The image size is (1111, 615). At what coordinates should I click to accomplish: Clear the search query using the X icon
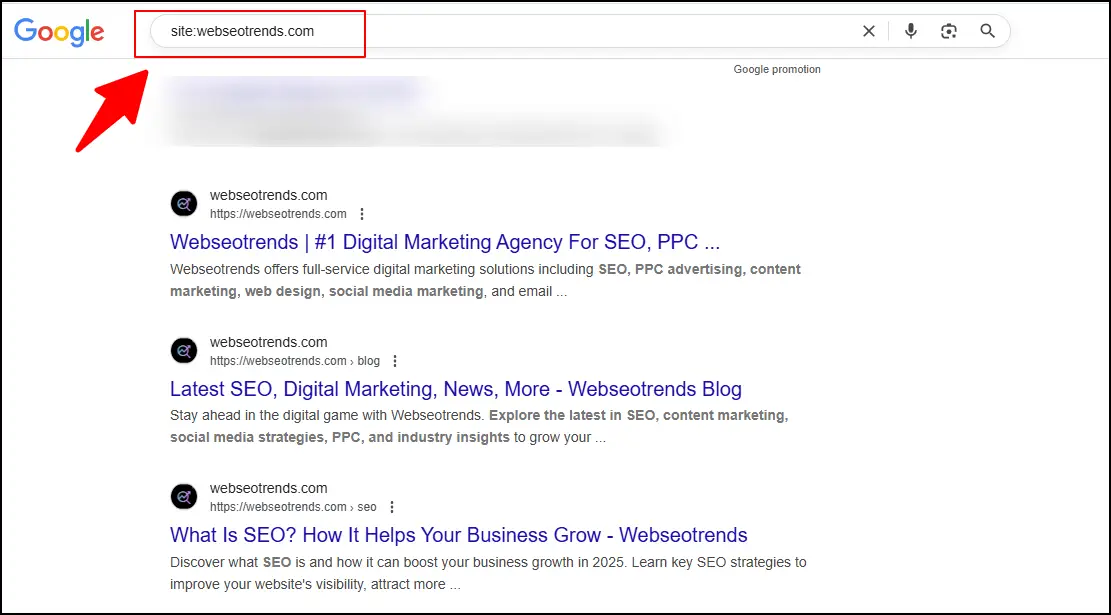(869, 31)
